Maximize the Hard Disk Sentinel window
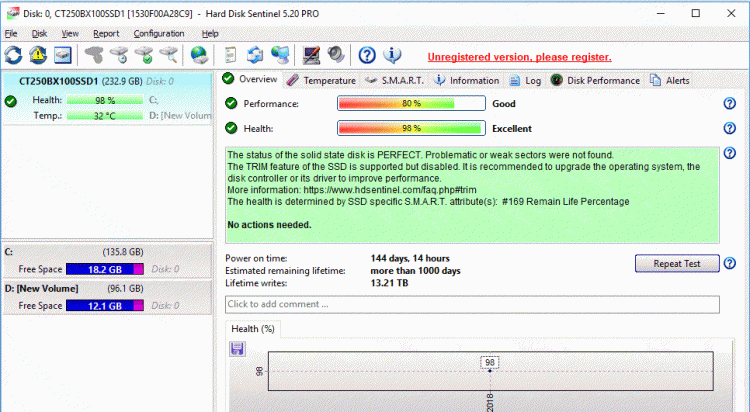 695,13
